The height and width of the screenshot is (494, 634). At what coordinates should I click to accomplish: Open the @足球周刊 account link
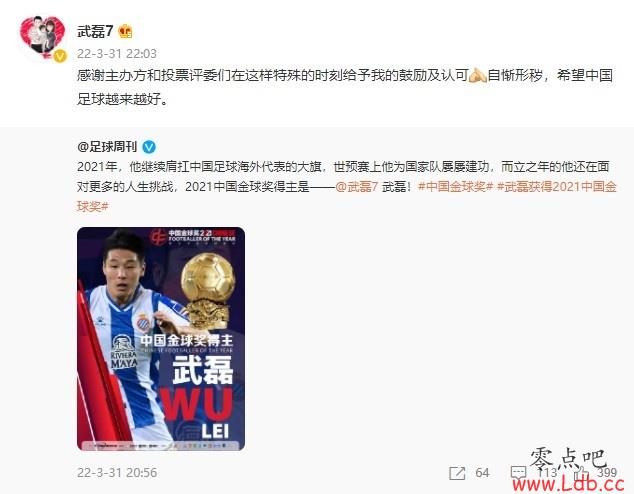click(x=107, y=146)
